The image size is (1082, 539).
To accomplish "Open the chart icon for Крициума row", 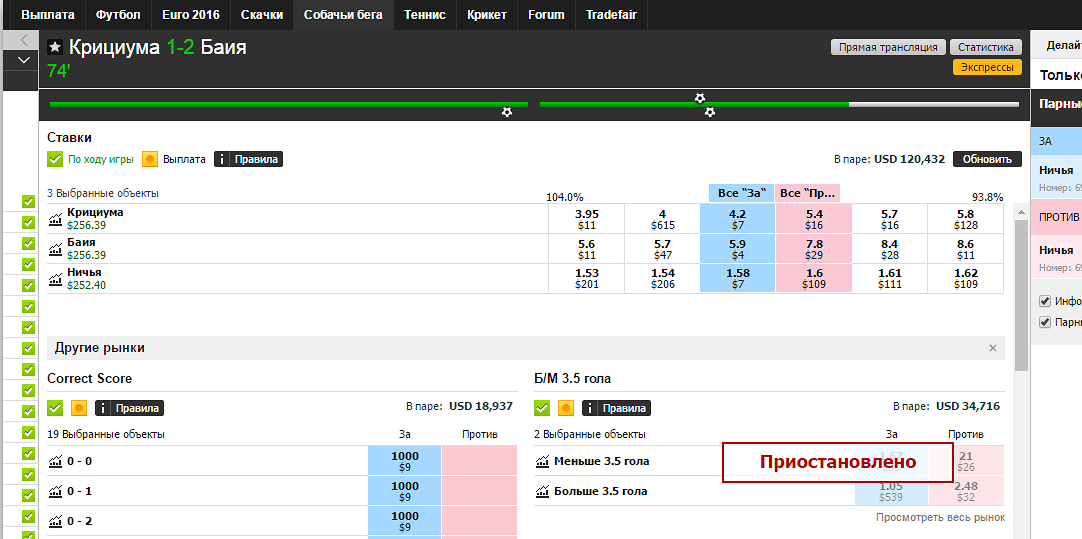I will [x=55, y=219].
